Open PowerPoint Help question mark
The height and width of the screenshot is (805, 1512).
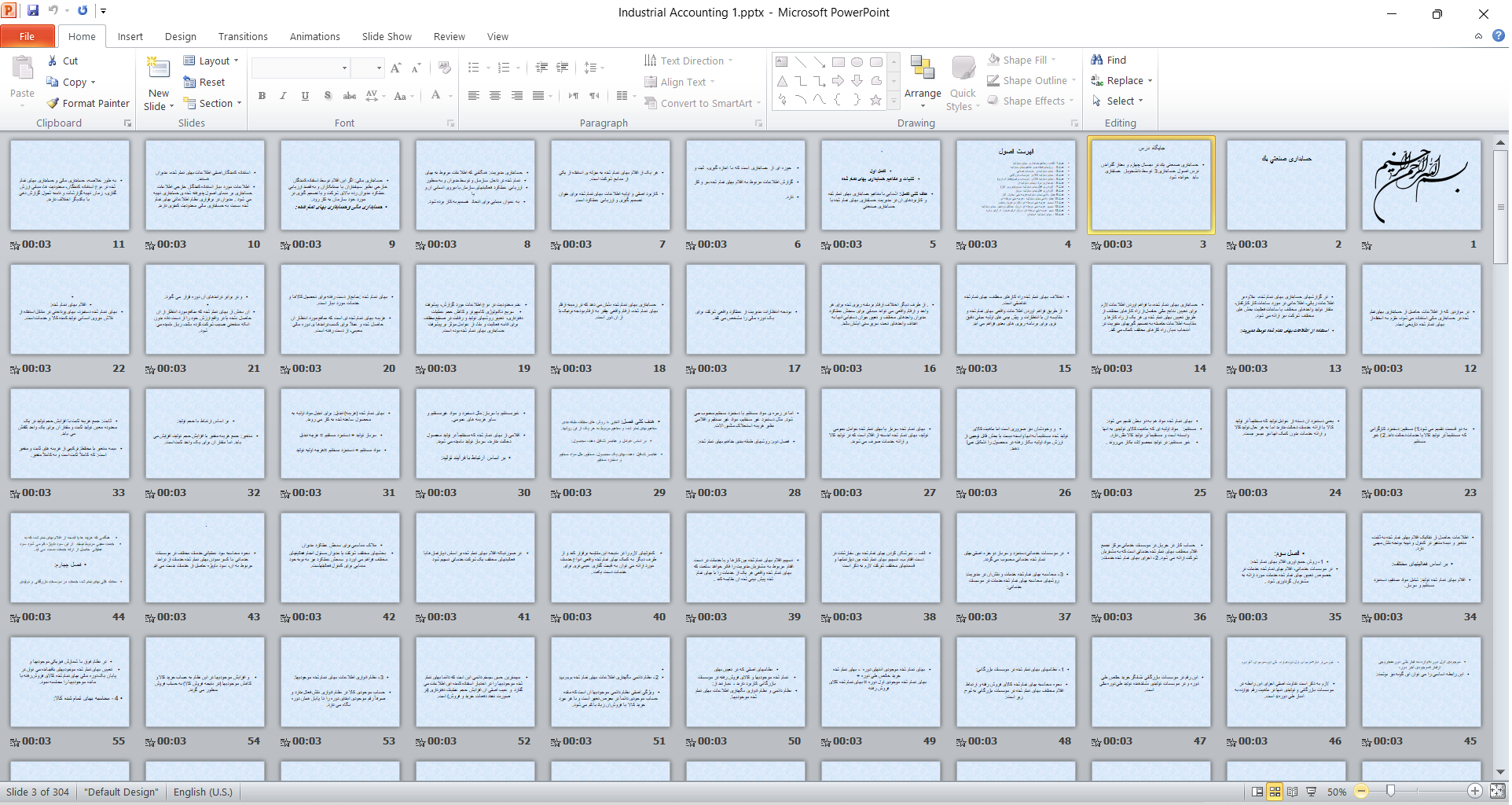1498,35
